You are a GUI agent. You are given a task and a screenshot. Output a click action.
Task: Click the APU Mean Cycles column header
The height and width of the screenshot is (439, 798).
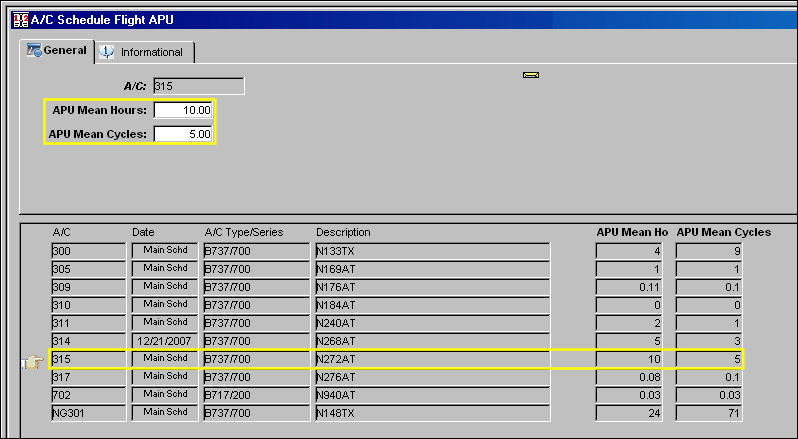[x=723, y=232]
